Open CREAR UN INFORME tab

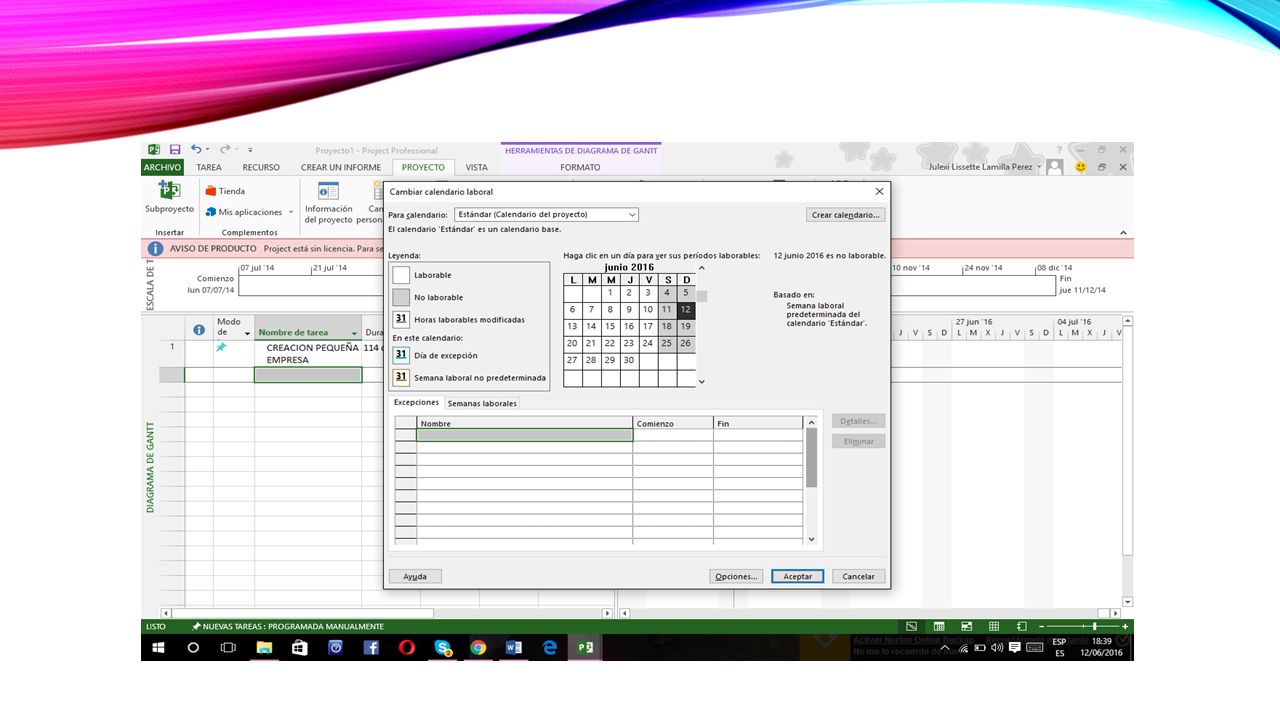(341, 167)
